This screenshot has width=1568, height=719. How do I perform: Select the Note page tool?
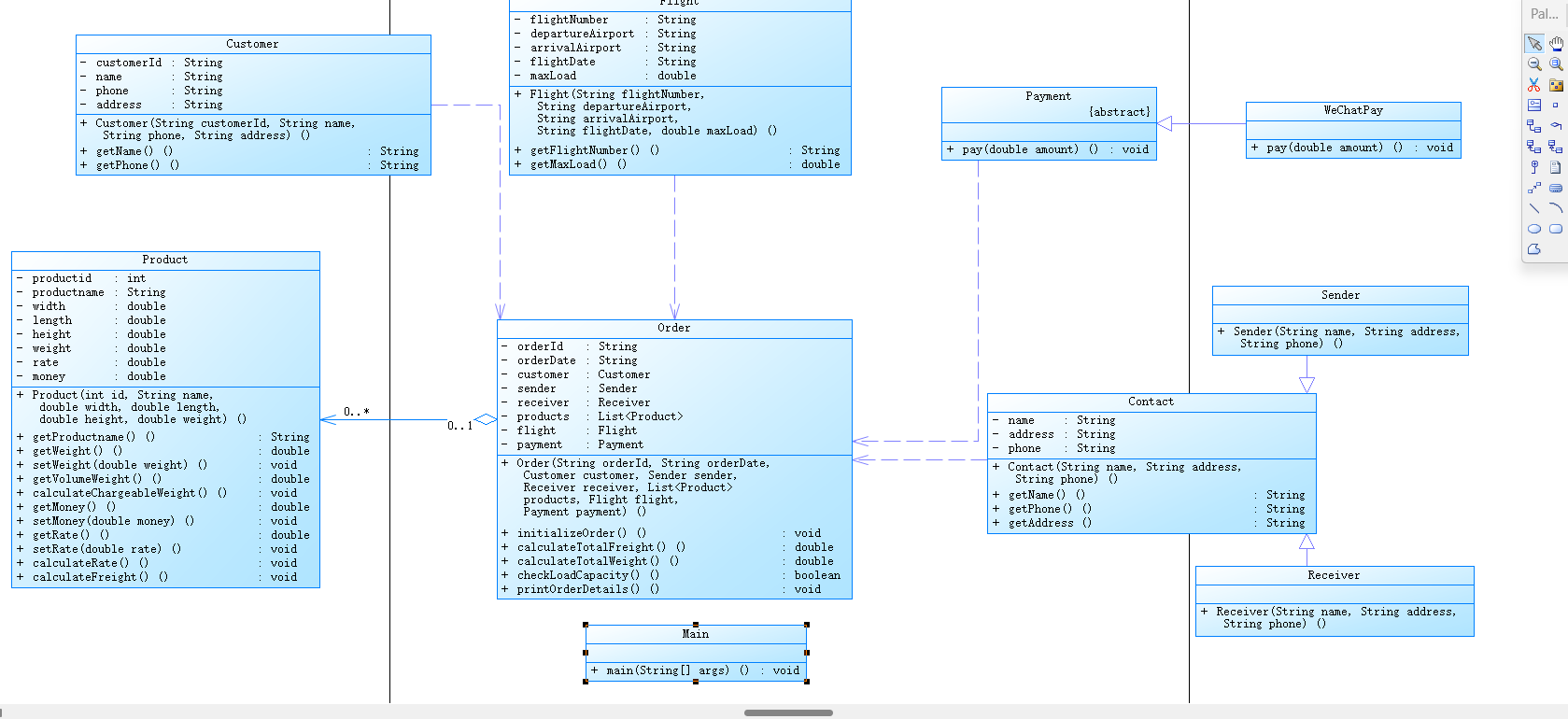1556,167
